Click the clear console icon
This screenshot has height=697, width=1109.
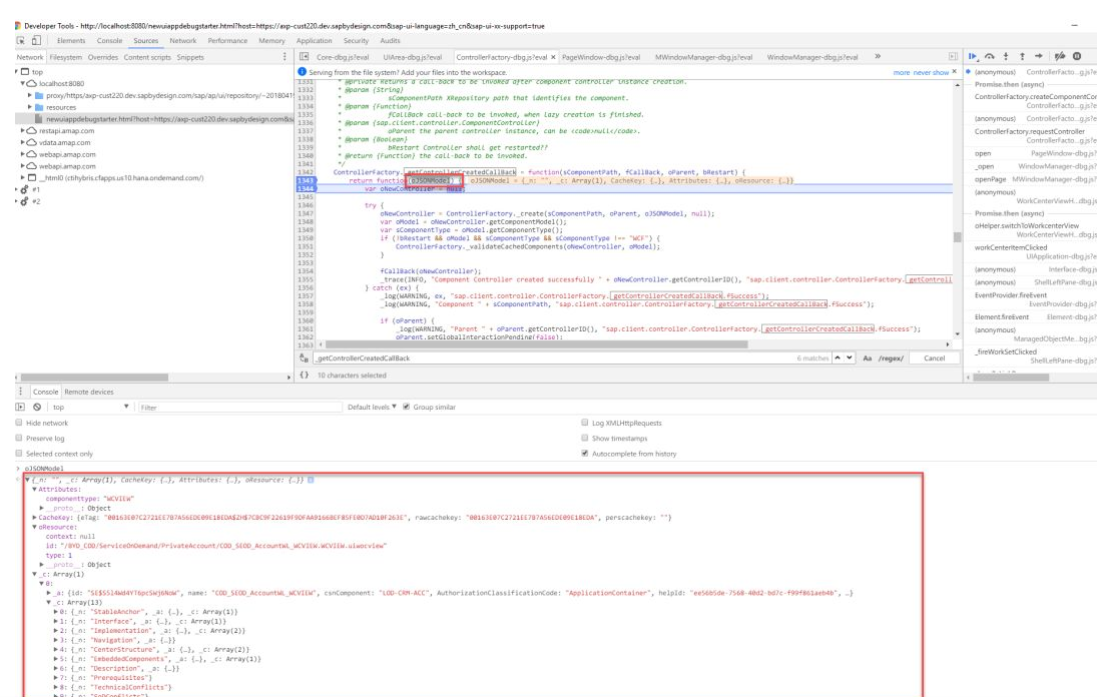point(37,407)
